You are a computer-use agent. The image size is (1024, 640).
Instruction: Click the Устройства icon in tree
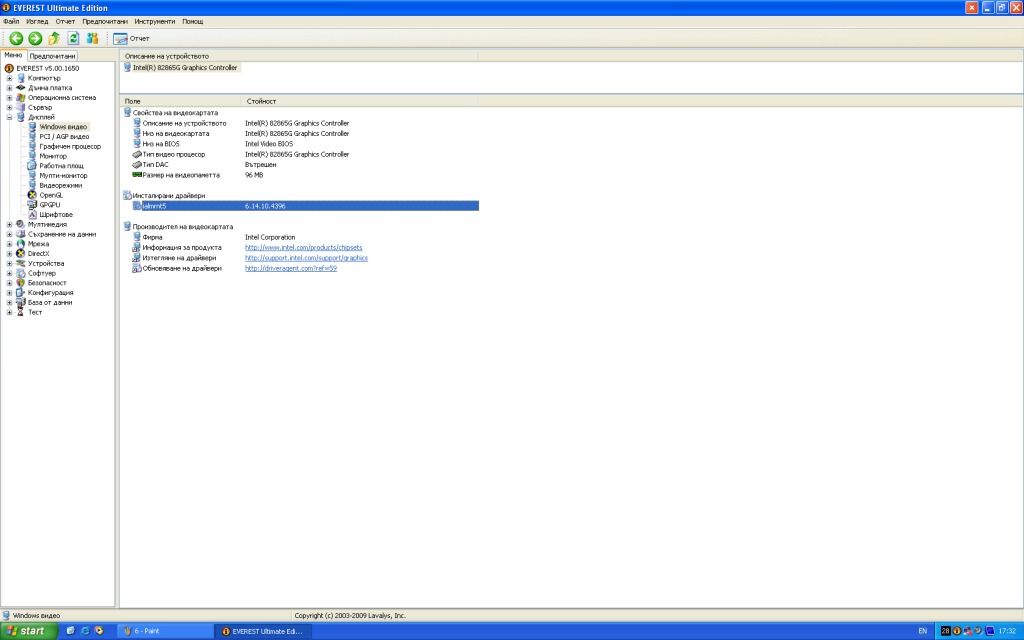20,264
